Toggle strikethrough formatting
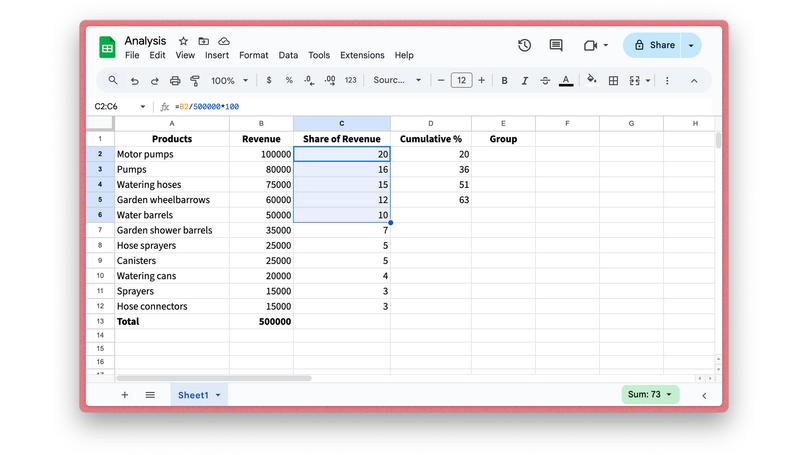The width and height of the screenshot is (808, 455). click(545, 81)
